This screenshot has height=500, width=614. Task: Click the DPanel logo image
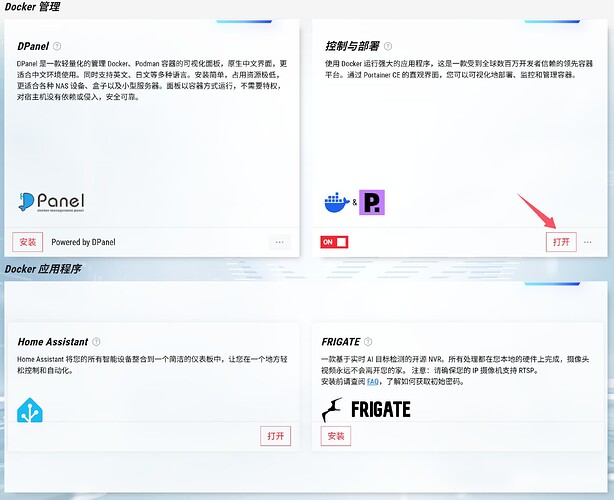(51, 202)
